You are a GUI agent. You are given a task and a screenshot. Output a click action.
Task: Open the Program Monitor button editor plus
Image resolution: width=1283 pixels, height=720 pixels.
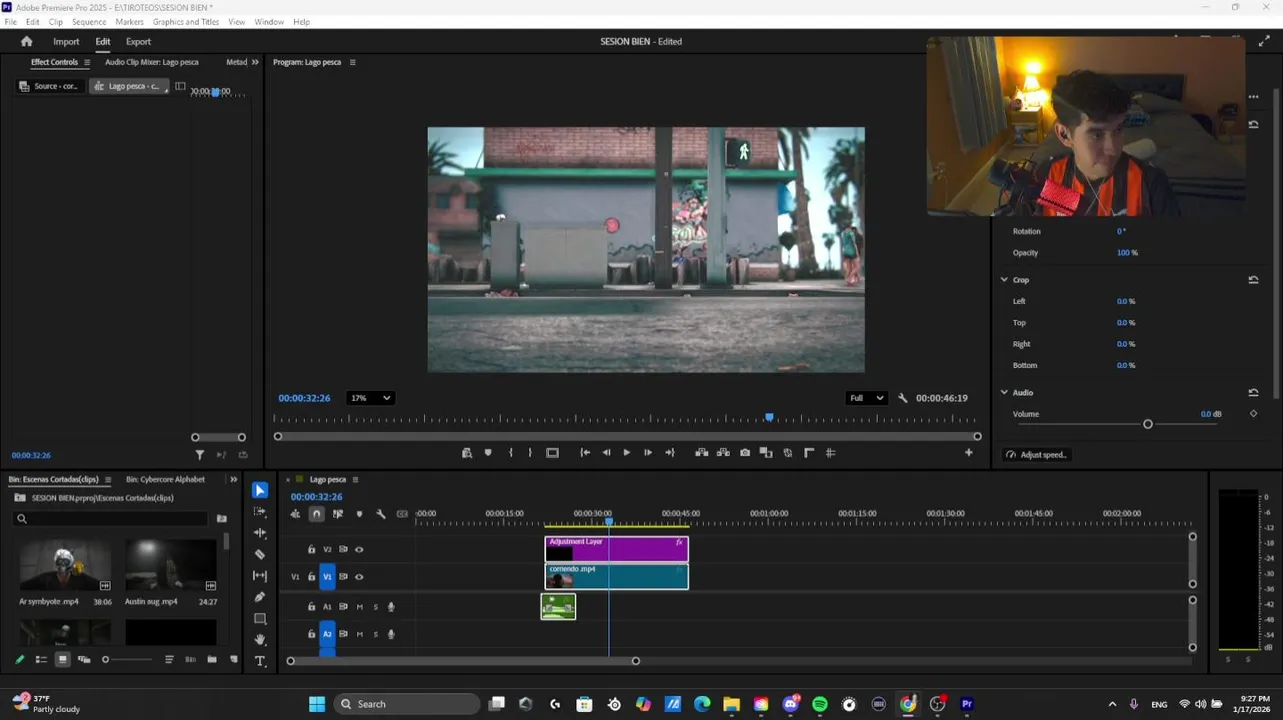tap(968, 453)
